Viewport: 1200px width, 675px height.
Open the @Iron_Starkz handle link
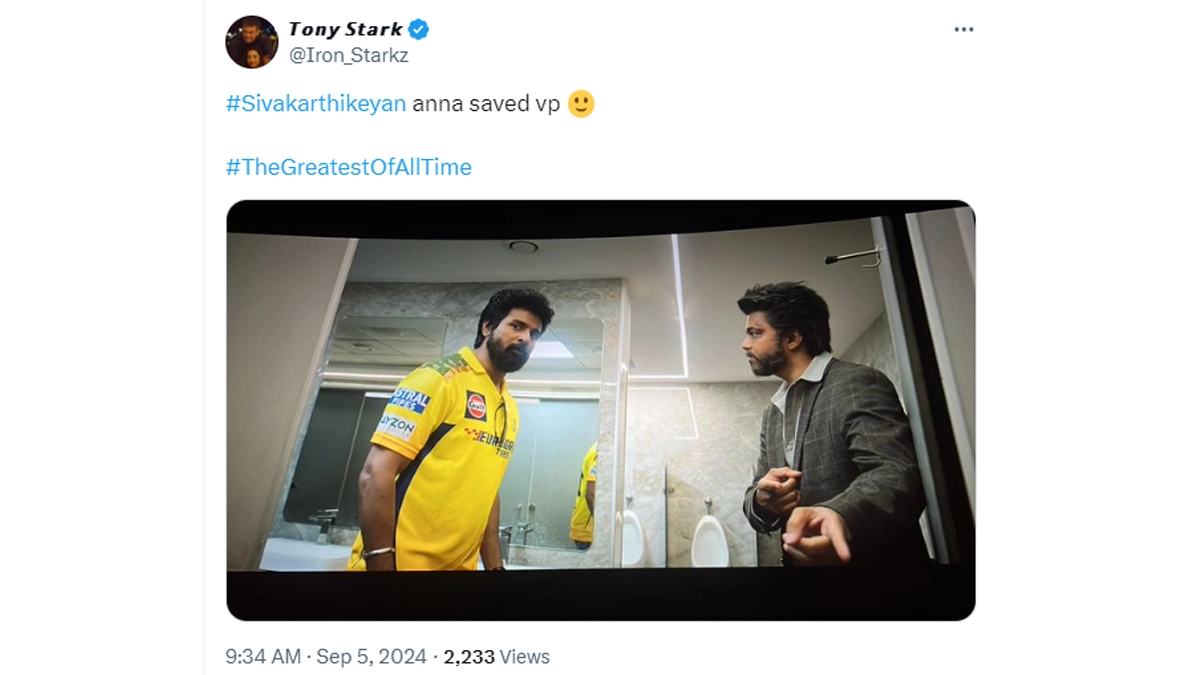[348, 56]
